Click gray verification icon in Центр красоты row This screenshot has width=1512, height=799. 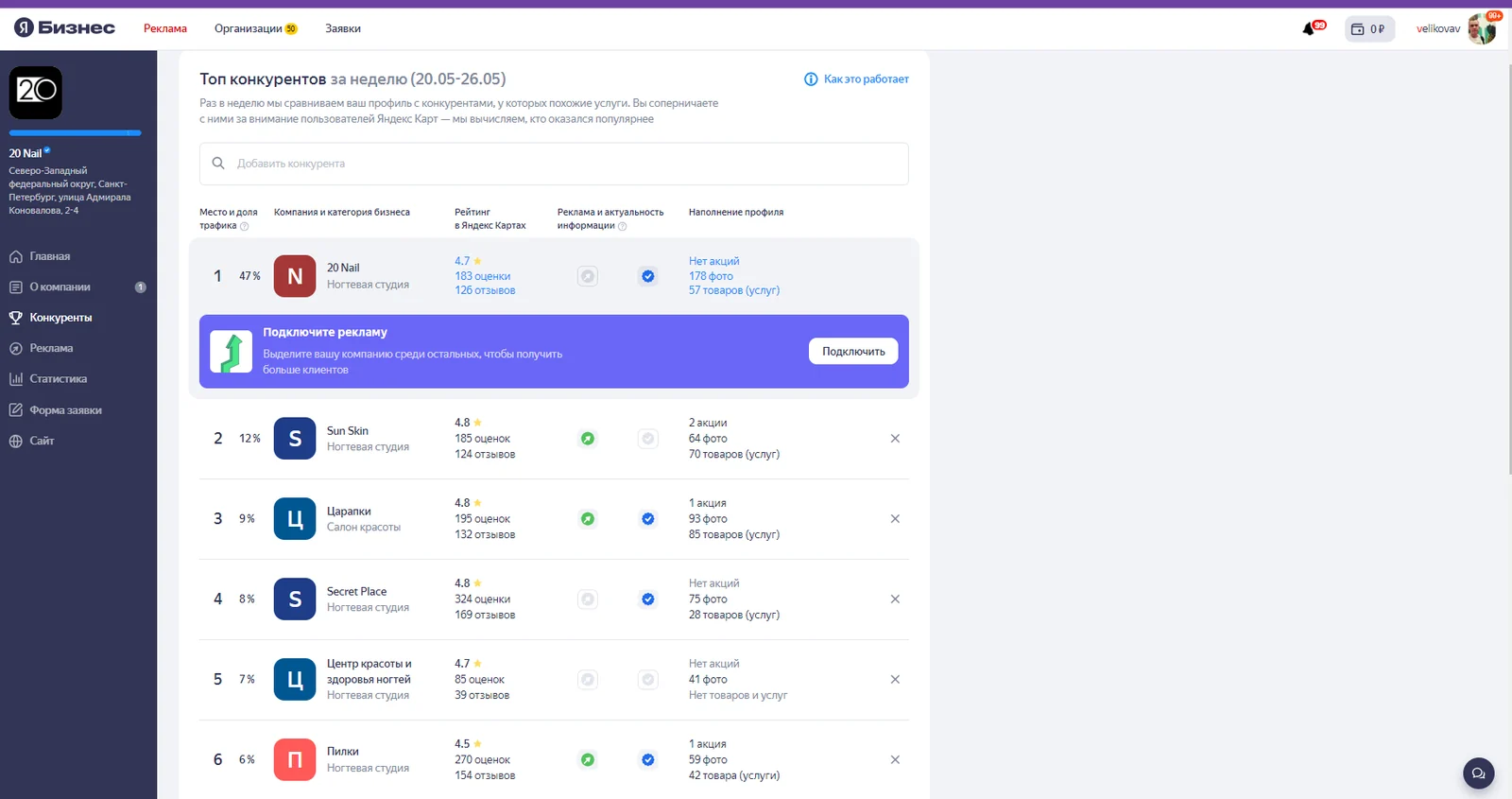(648, 680)
